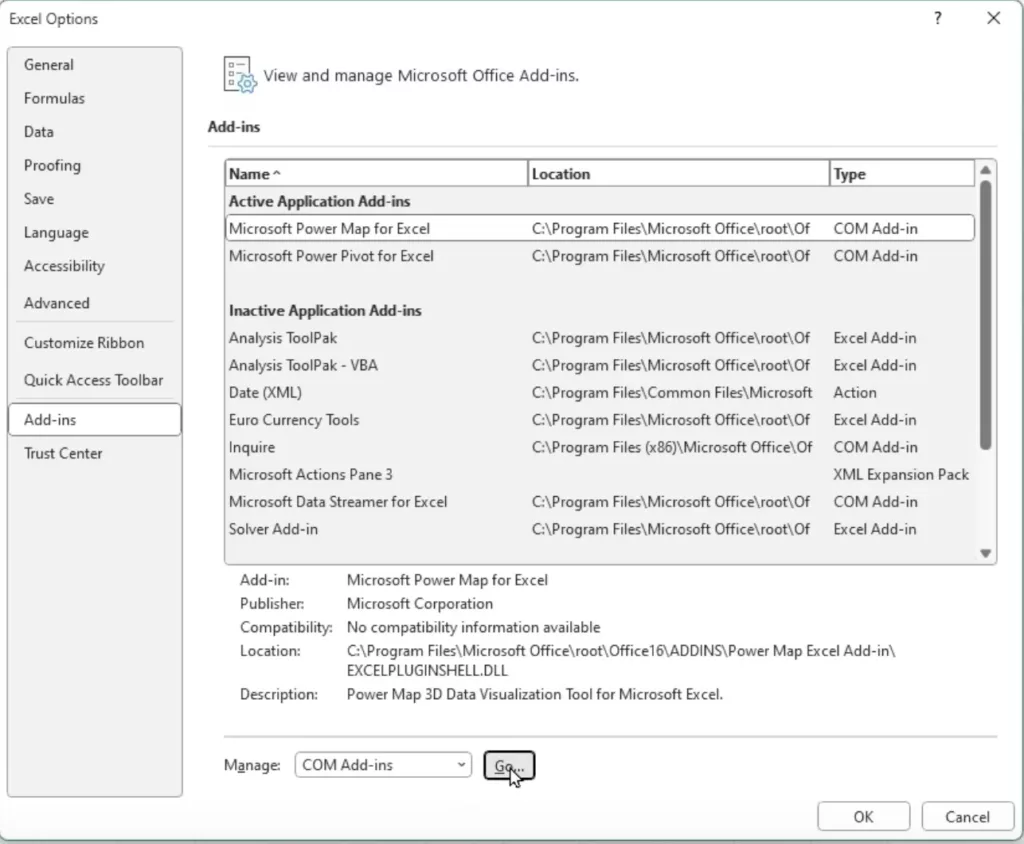
Task: Confirm with the OK button
Action: [863, 817]
